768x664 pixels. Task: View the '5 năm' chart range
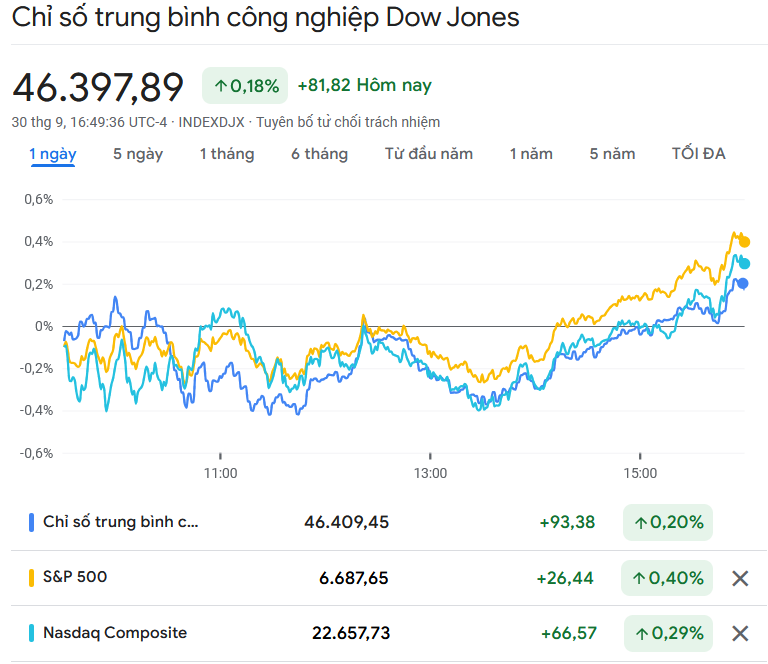[612, 154]
